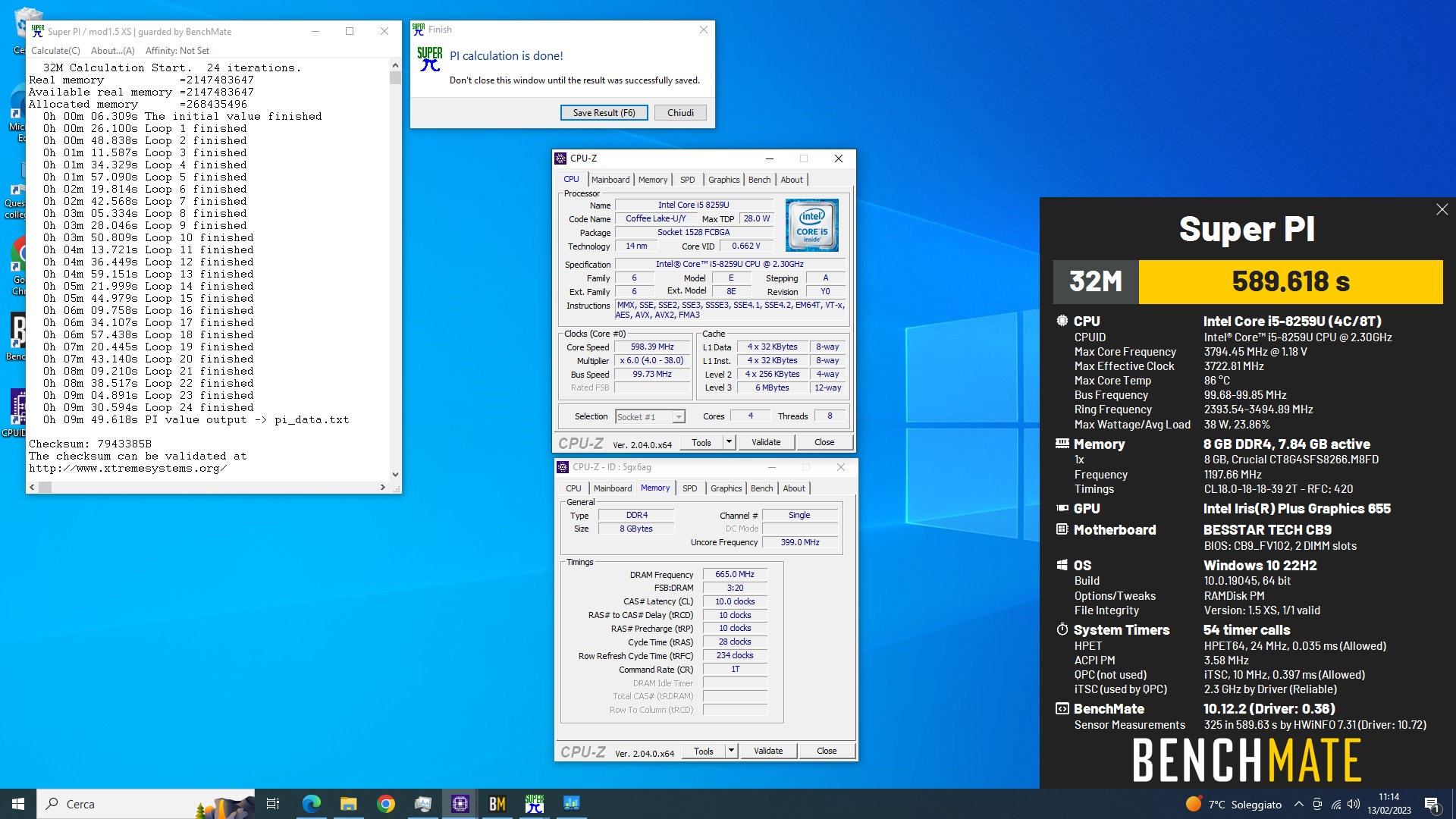The width and height of the screenshot is (1456, 819).
Task: Open About tab in upper CPU-Z
Action: (792, 180)
